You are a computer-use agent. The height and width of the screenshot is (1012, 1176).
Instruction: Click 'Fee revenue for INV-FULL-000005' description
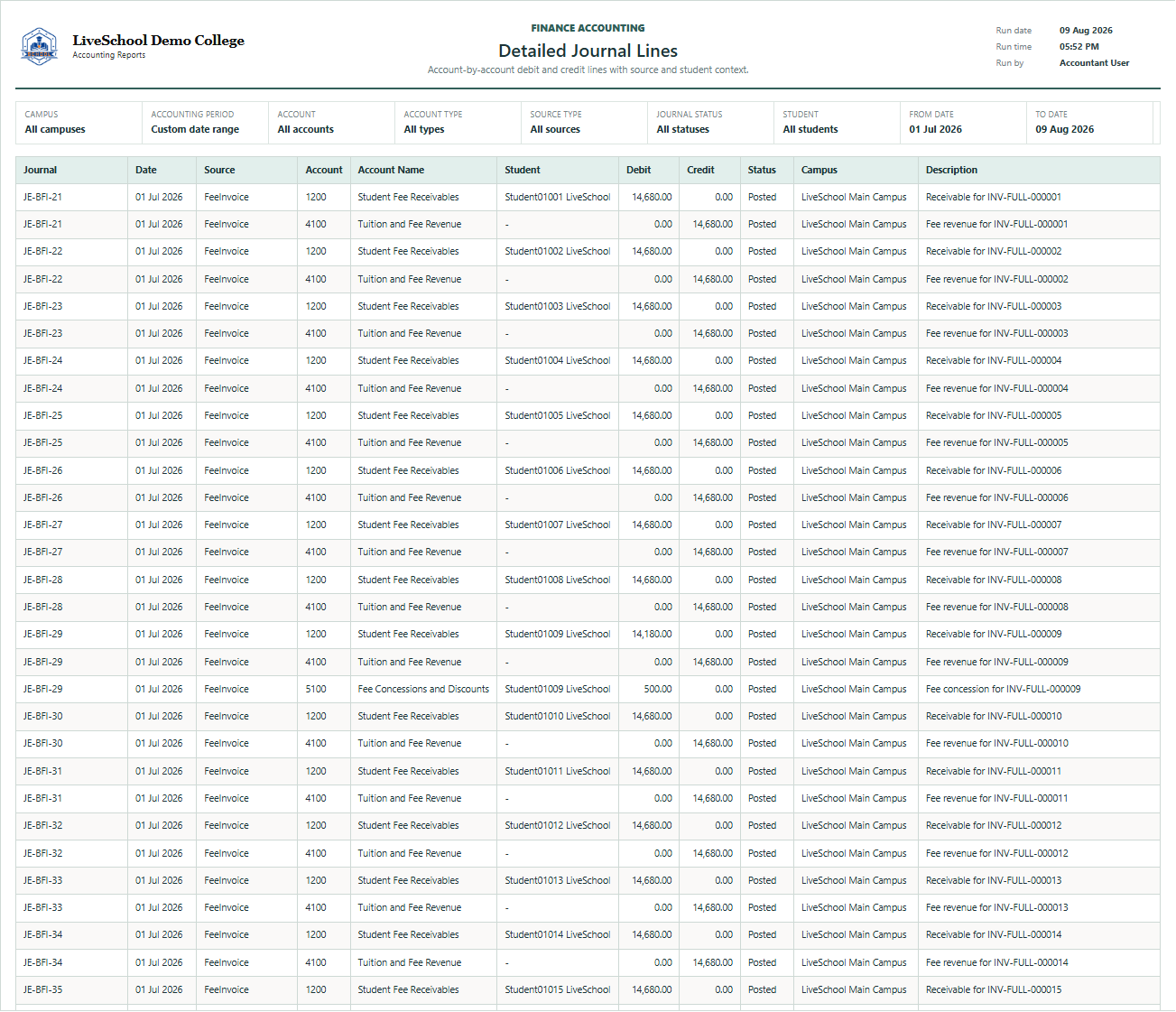pyautogui.click(x=996, y=442)
